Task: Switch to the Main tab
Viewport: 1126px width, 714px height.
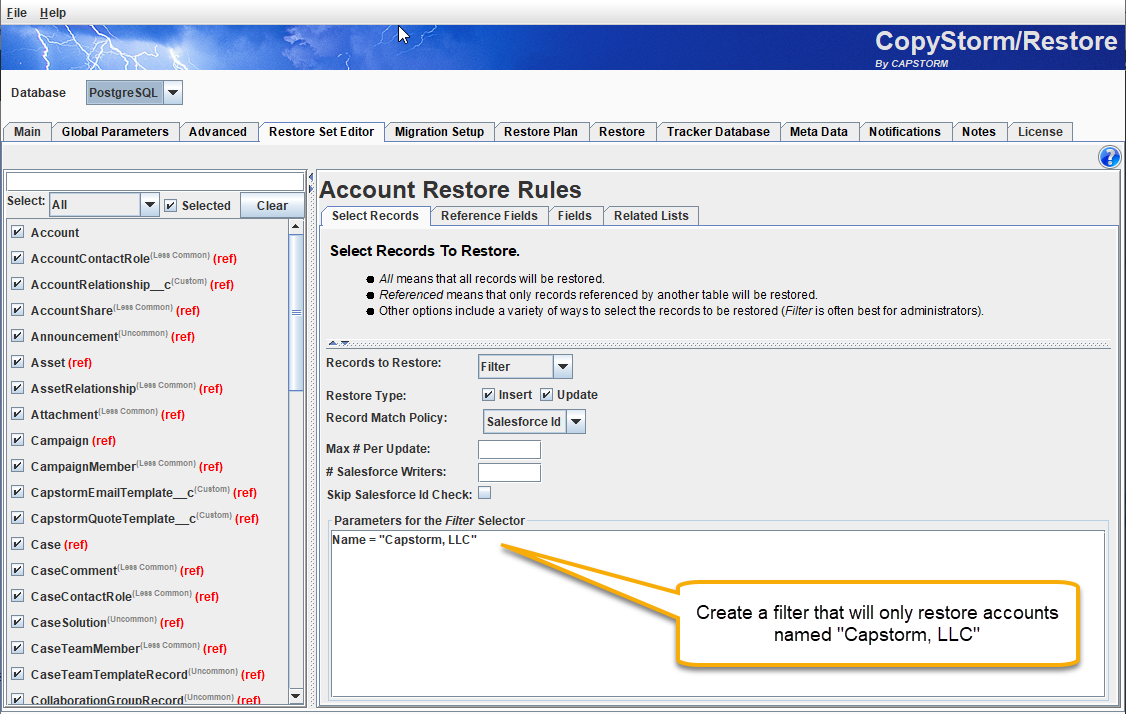Action: click(x=27, y=131)
